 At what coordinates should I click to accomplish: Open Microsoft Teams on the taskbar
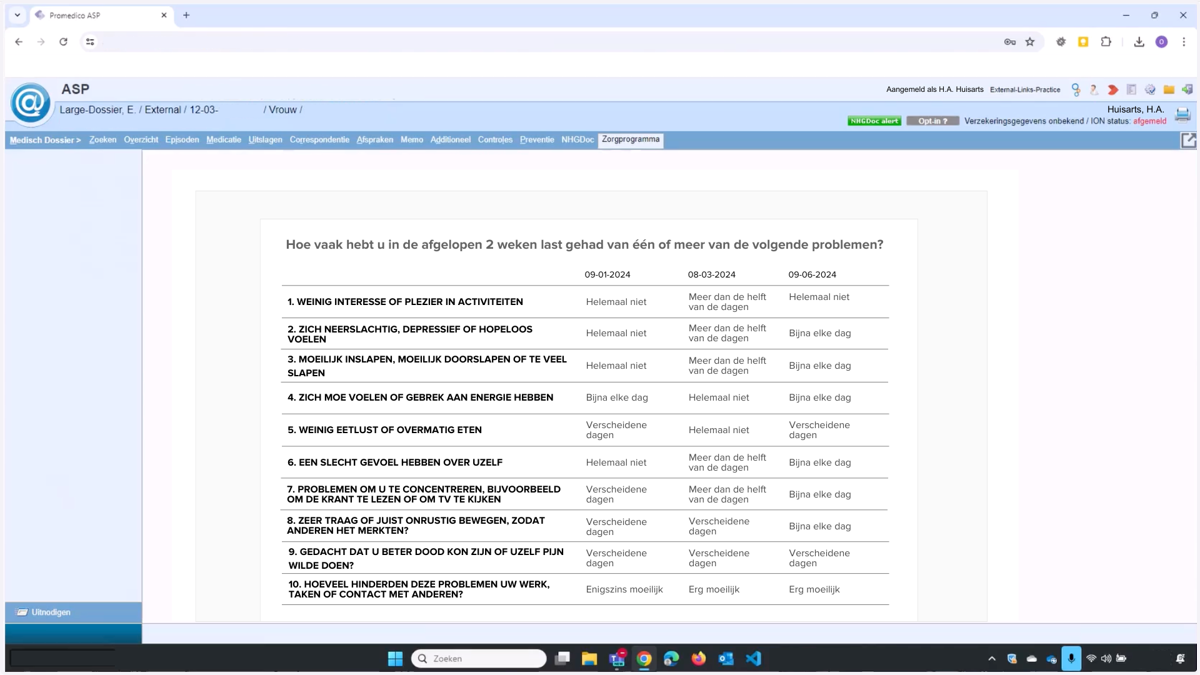click(x=617, y=658)
